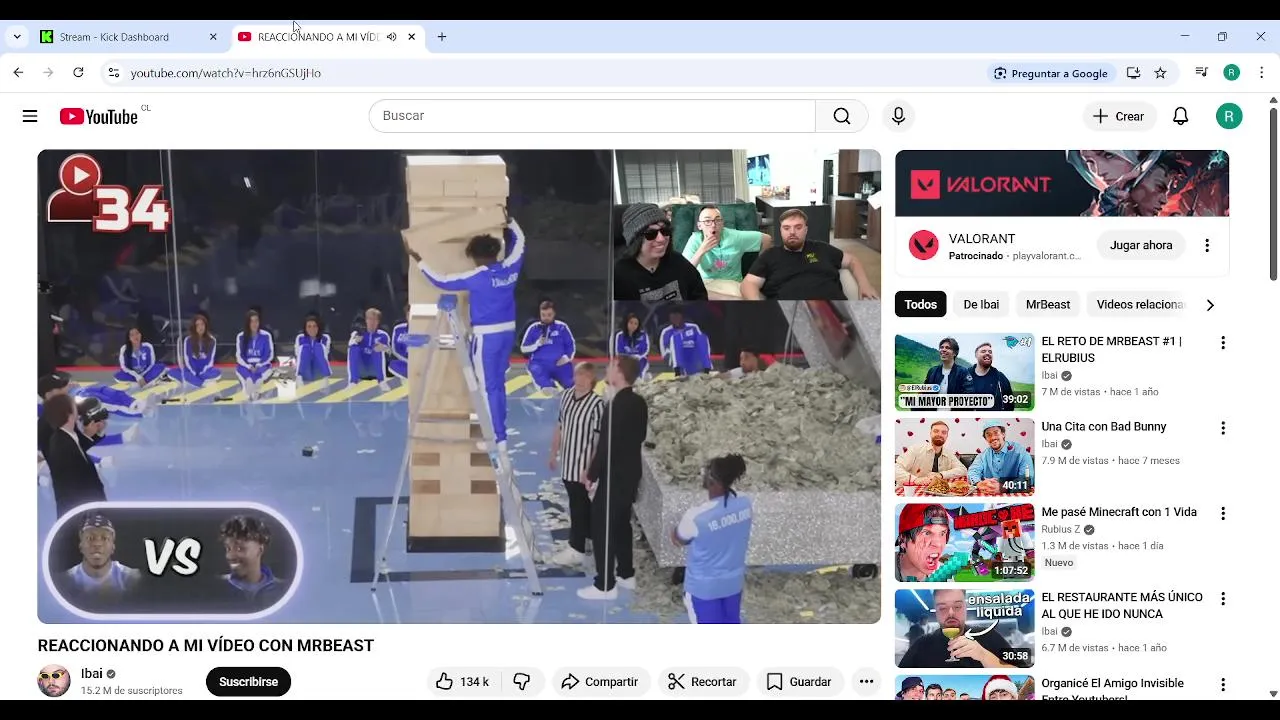Screen dimensions: 1280x720
Task: Click the search magnifier button
Action: click(842, 116)
